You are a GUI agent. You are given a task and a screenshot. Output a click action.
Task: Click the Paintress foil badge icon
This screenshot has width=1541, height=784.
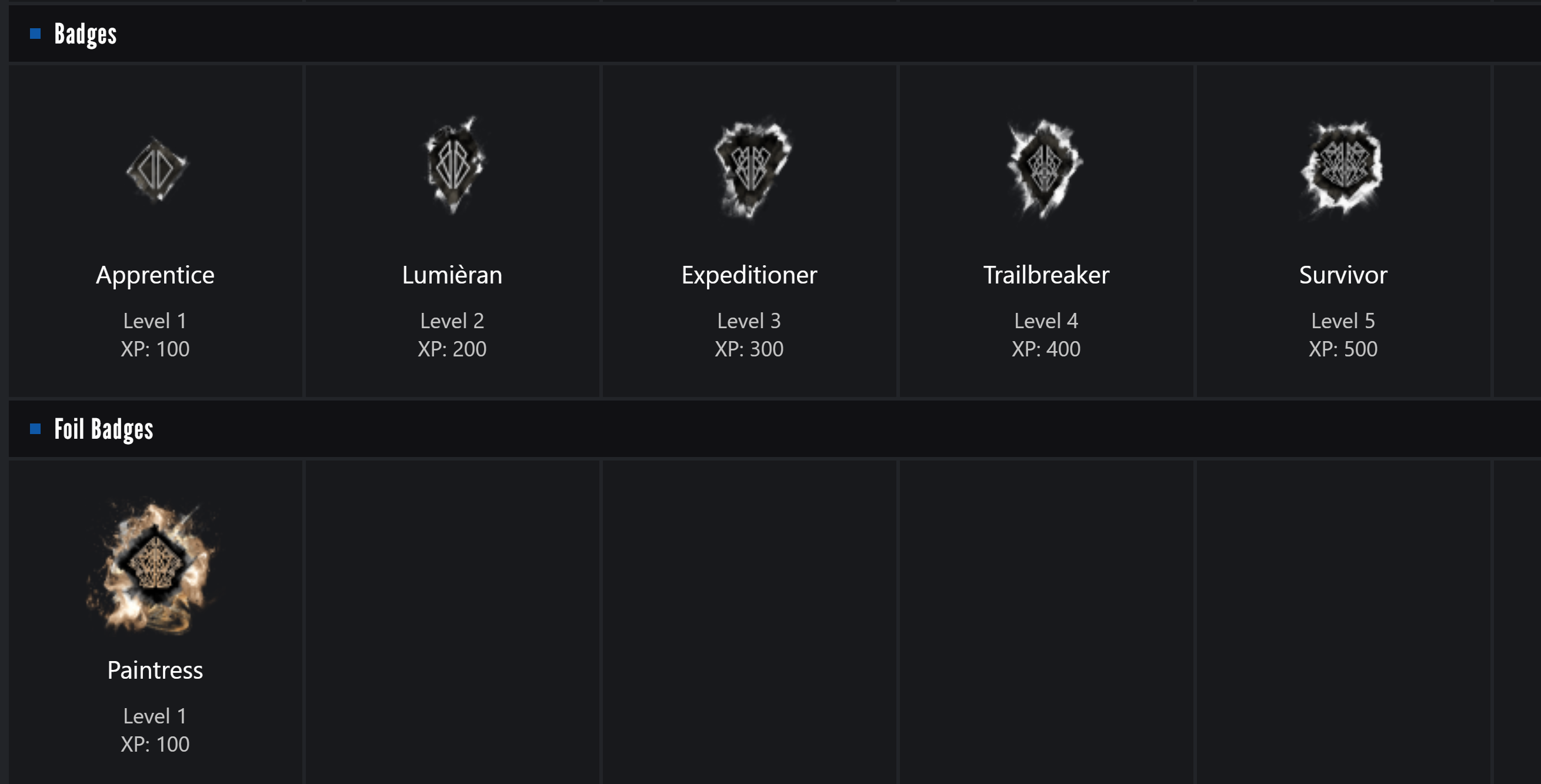tap(155, 566)
